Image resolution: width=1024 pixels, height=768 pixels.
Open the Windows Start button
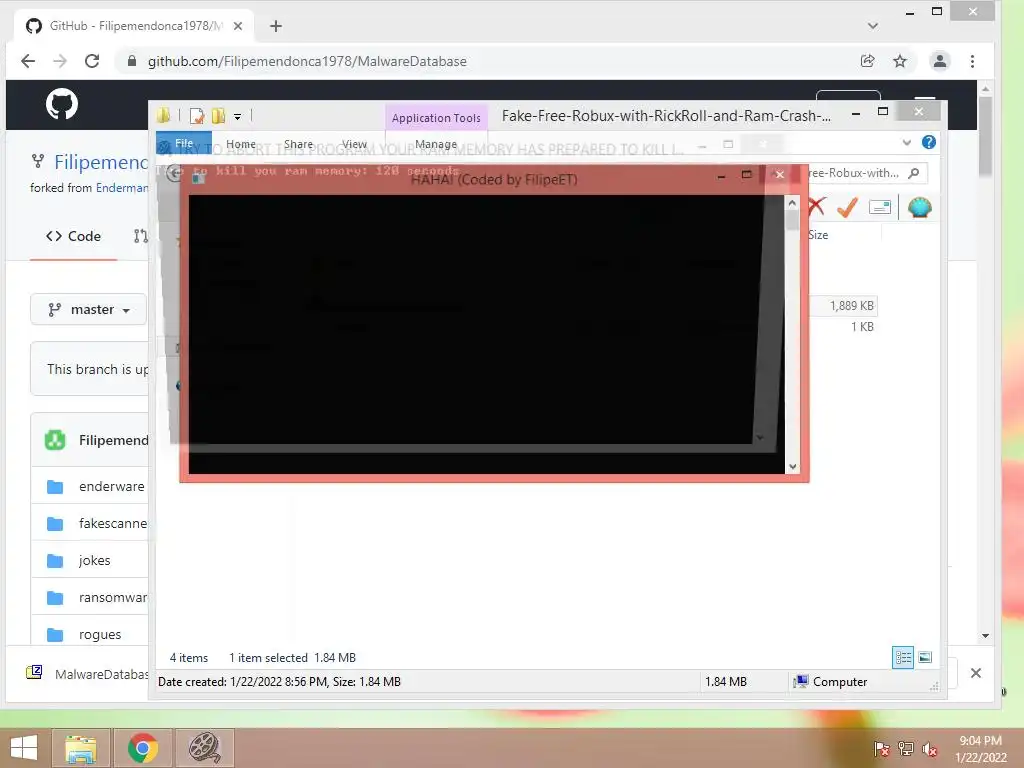24,748
